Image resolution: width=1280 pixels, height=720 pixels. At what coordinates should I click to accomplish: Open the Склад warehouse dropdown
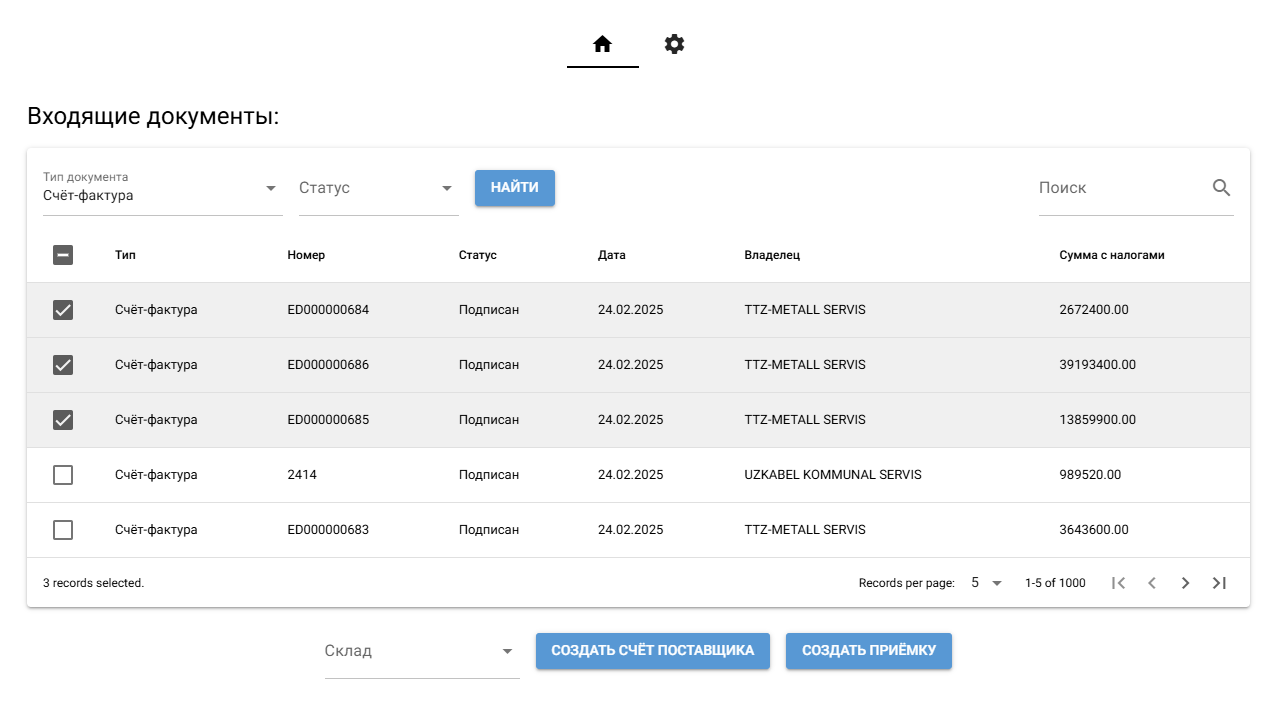tap(421, 651)
